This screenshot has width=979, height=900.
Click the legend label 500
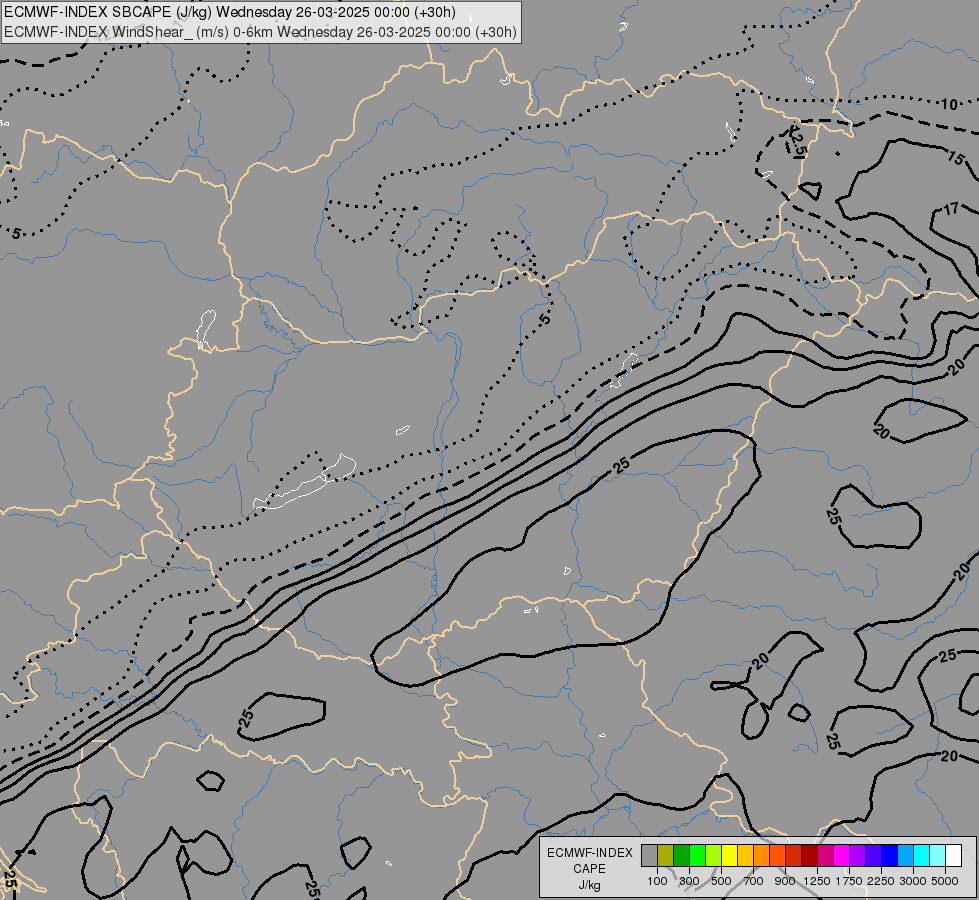tap(721, 881)
